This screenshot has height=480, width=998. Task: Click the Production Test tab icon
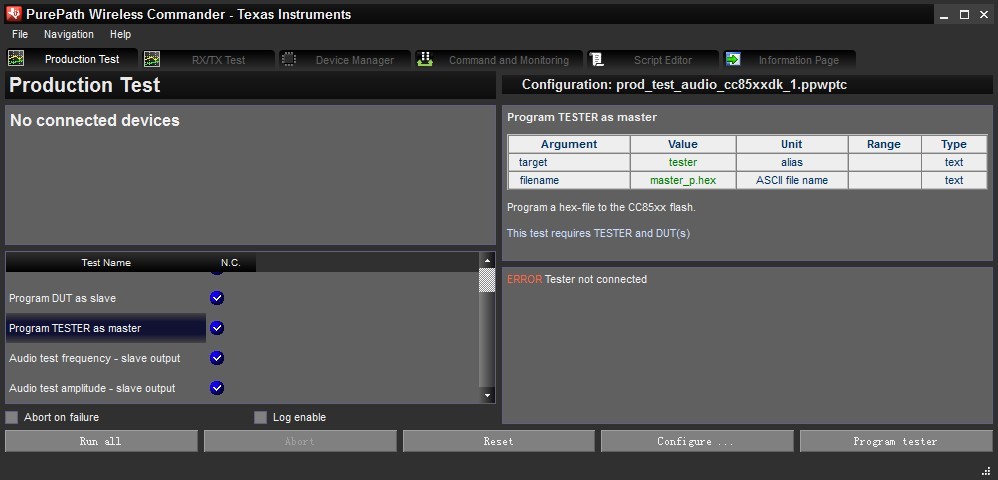click(16, 59)
